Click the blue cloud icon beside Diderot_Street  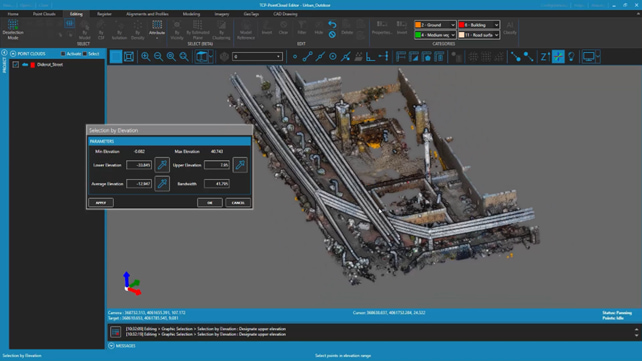point(25,65)
